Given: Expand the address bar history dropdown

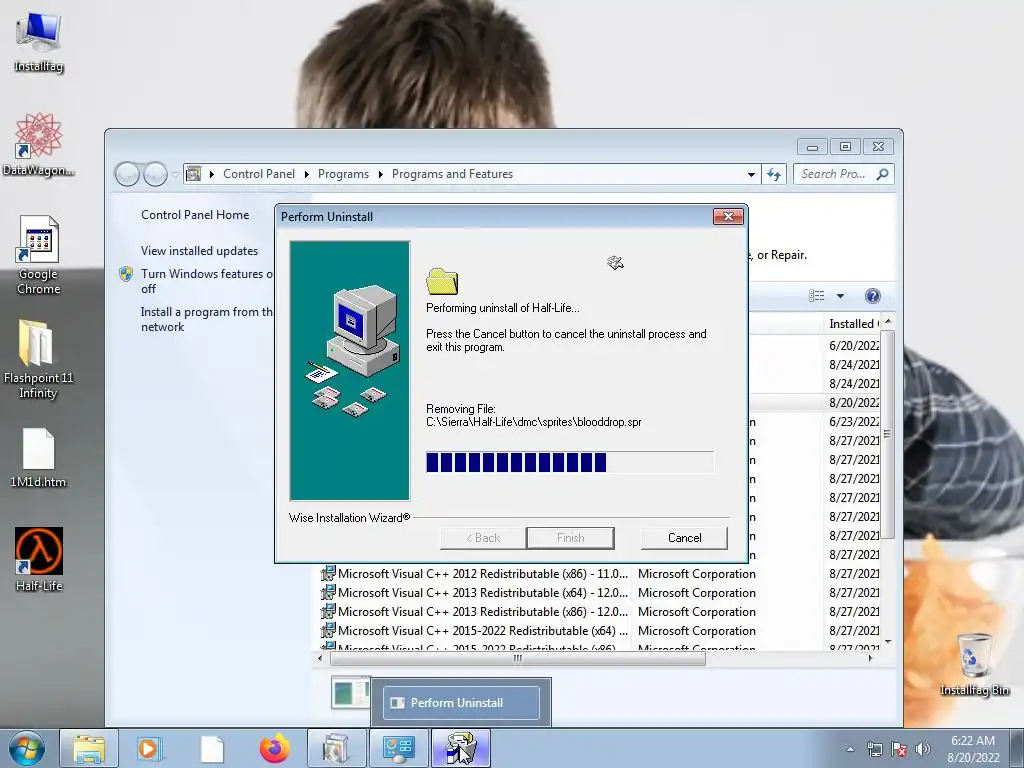Looking at the screenshot, I should 751,174.
